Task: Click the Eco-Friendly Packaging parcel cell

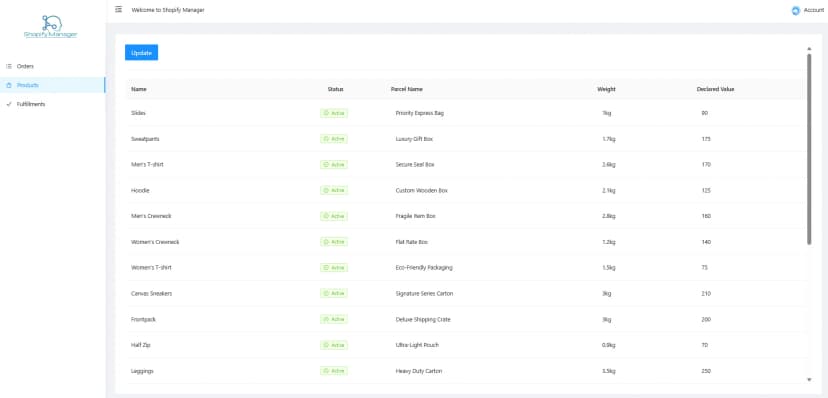Action: [x=424, y=268]
